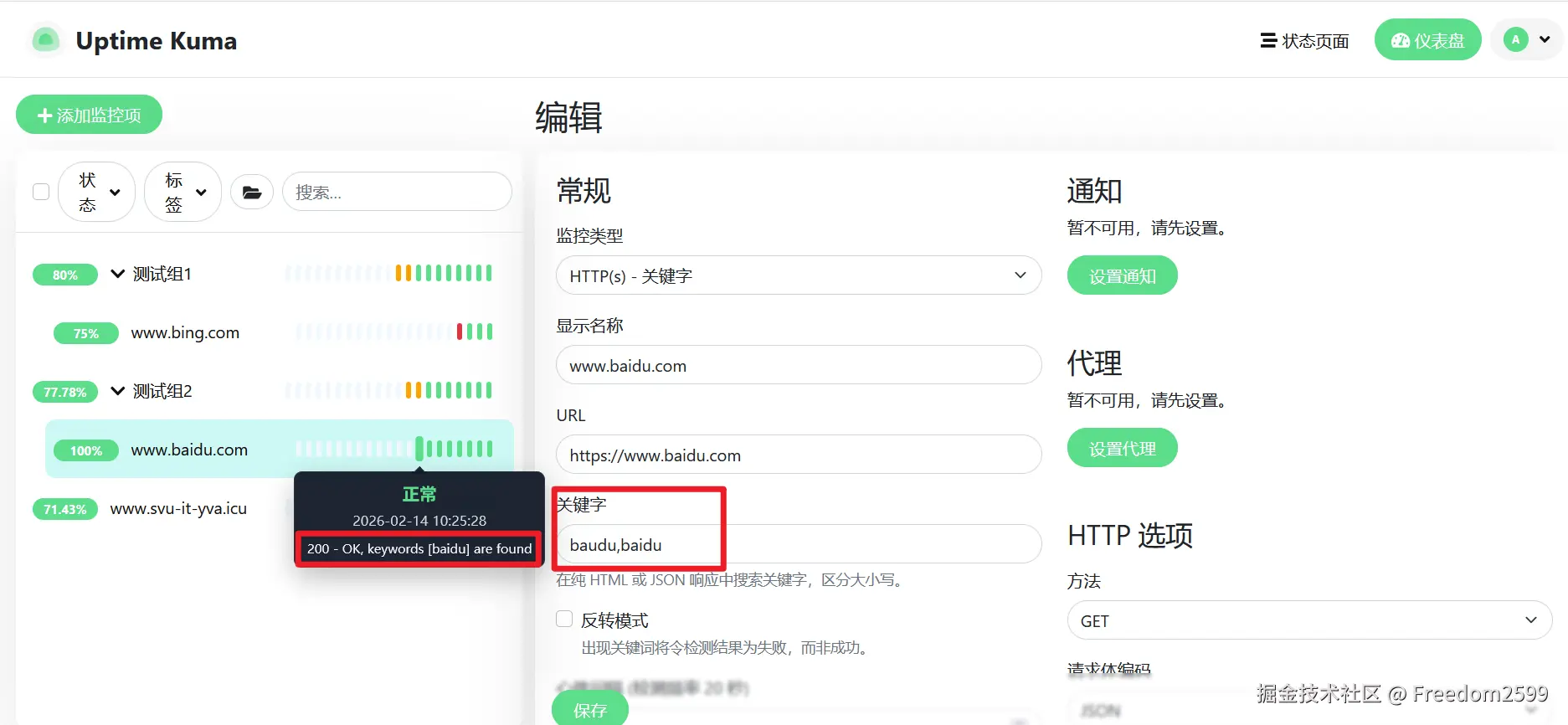Open the 状态 status filter dropdown
The height and width of the screenshot is (725, 1568).
96,192
